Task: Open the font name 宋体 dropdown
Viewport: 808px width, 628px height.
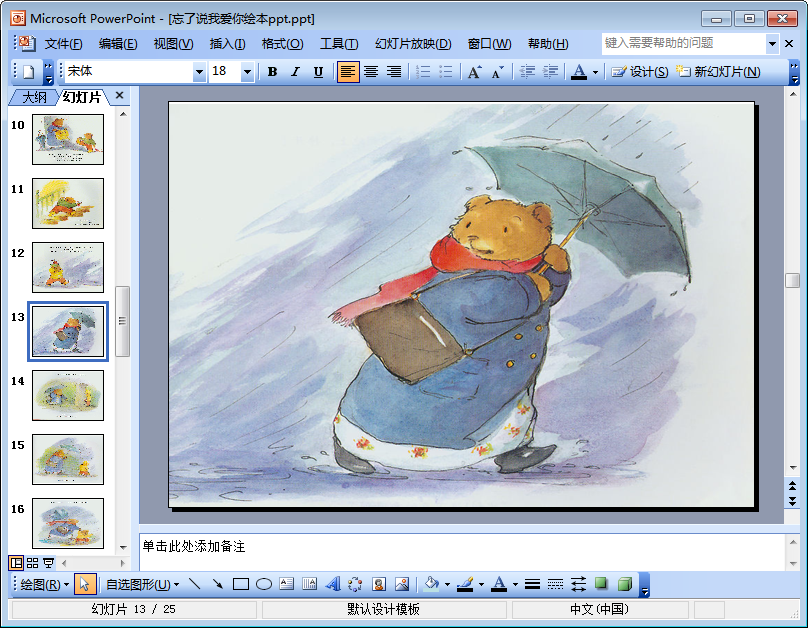Action: 199,72
